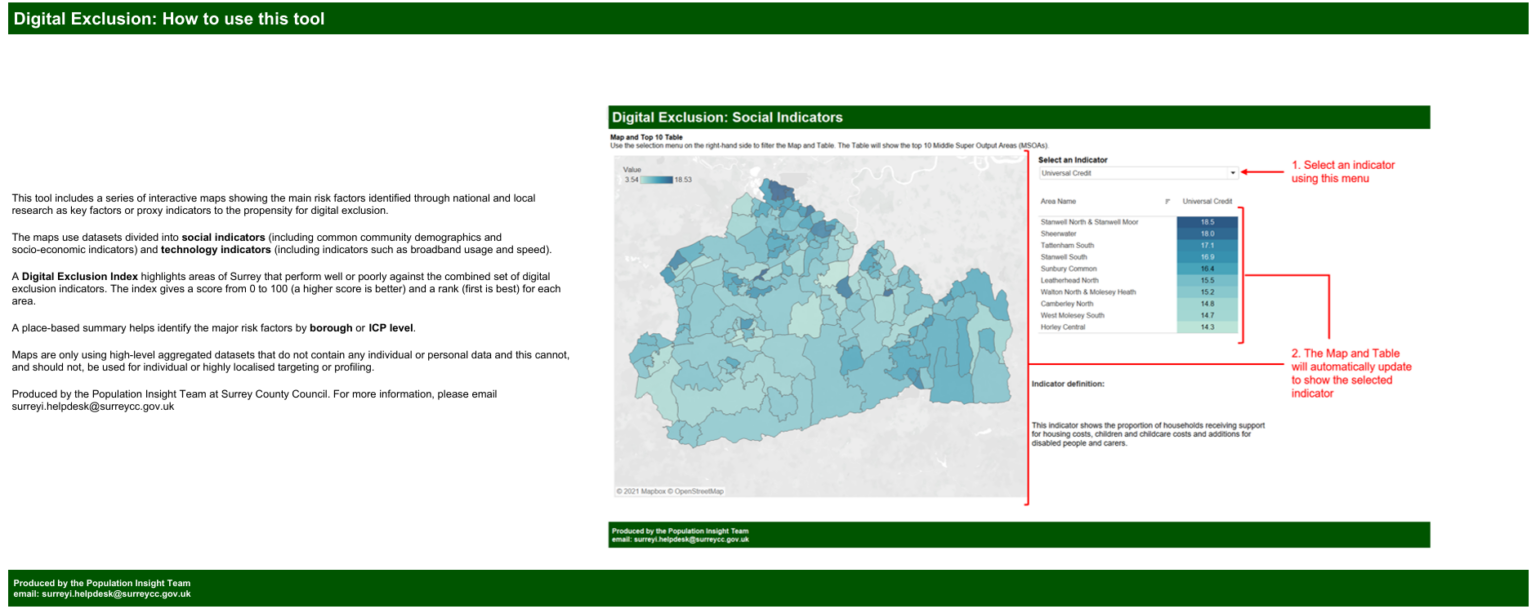Open the Select an Indicator dropdown

coord(1128,172)
